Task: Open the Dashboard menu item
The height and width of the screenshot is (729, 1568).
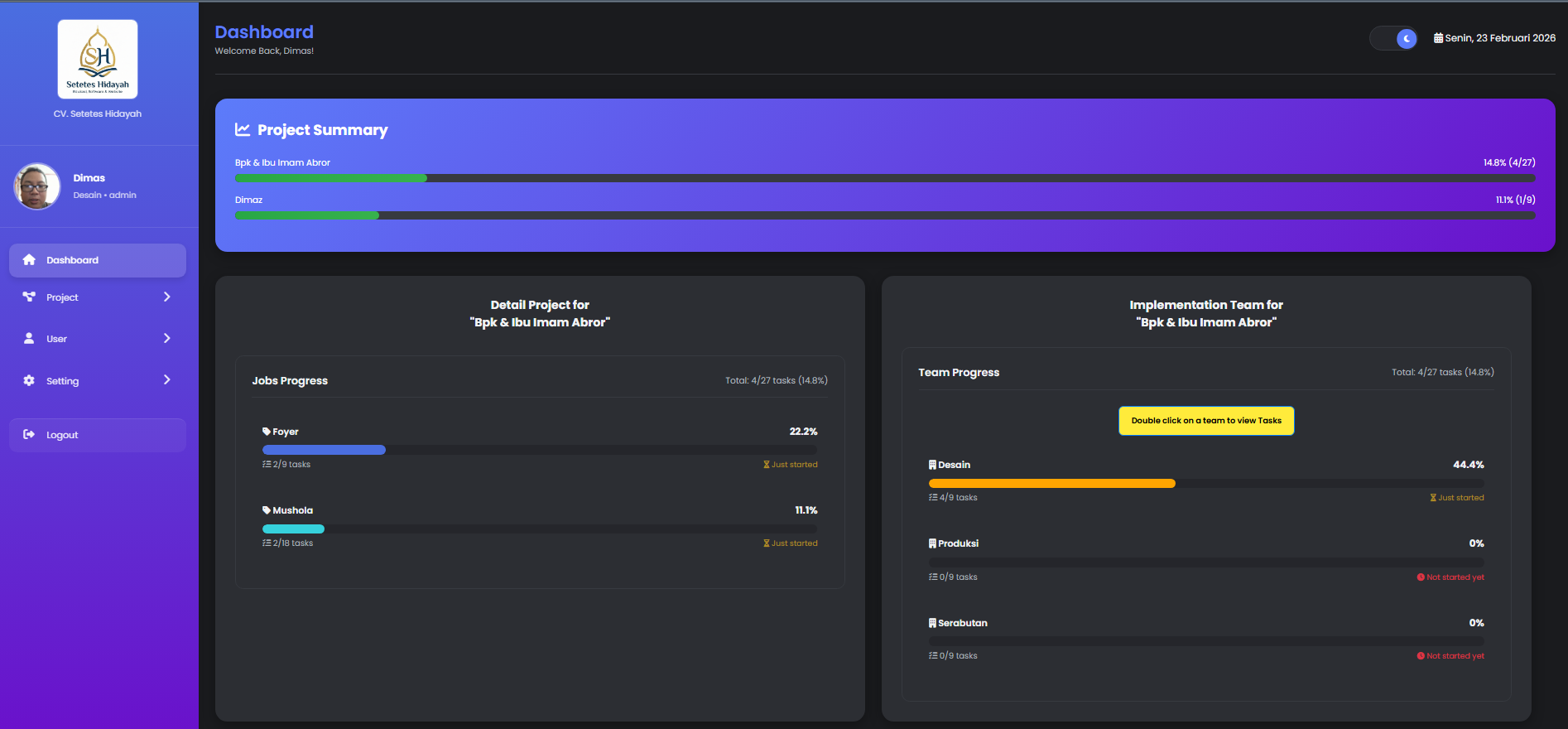Action: click(x=98, y=260)
